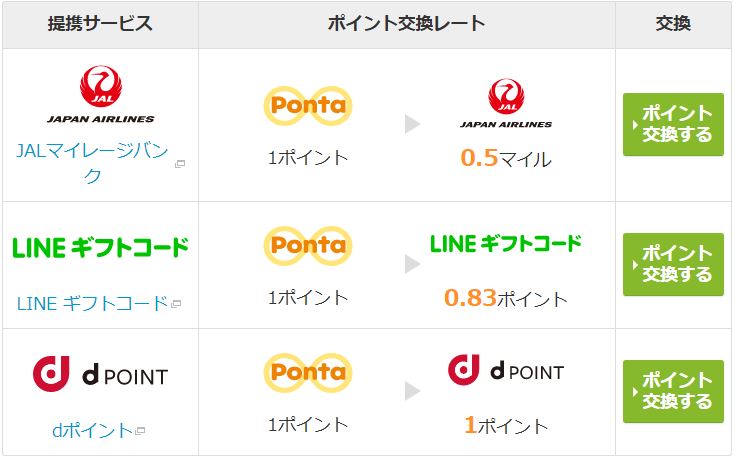Click the Ponta logo in the JAL row
The image size is (735, 460).
(308, 106)
